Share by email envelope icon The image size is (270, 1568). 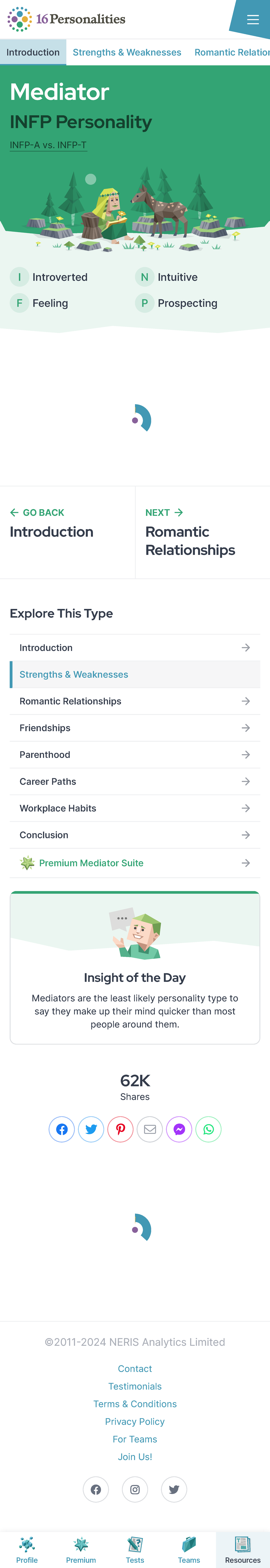point(150,1129)
